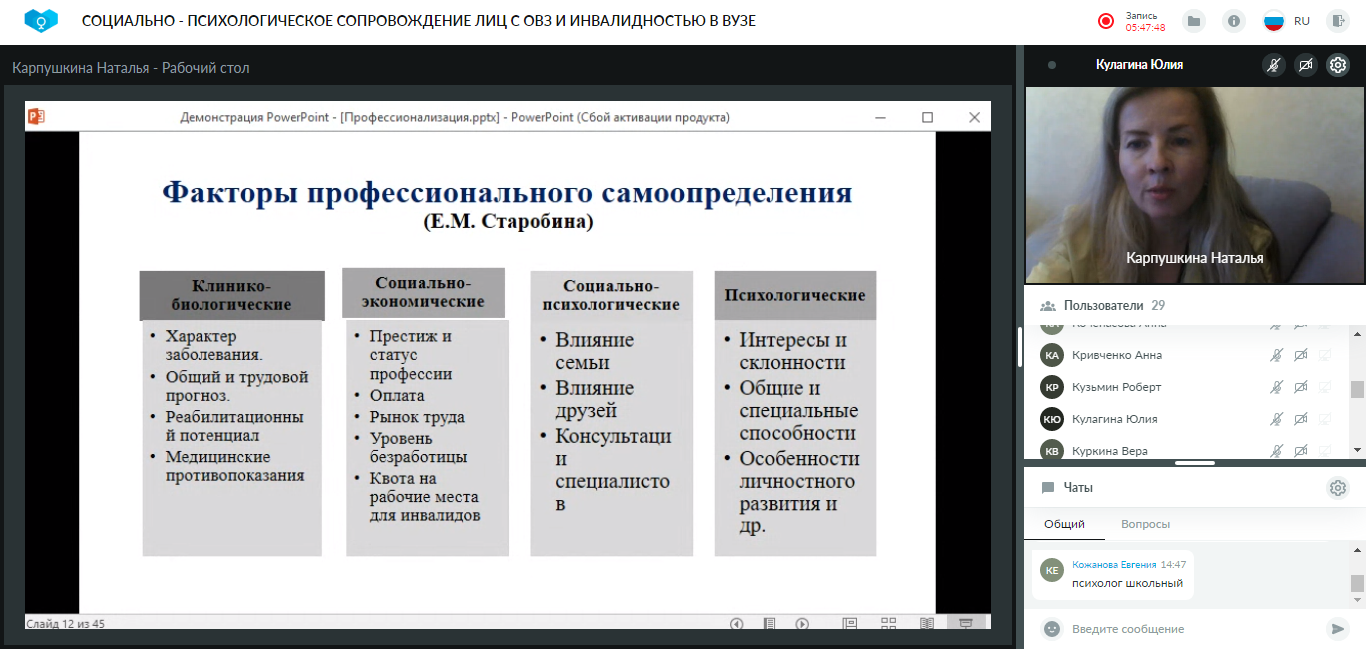The height and width of the screenshot is (649, 1366).
Task: Click the users group icon beside Пользователи
Action: 1048,306
